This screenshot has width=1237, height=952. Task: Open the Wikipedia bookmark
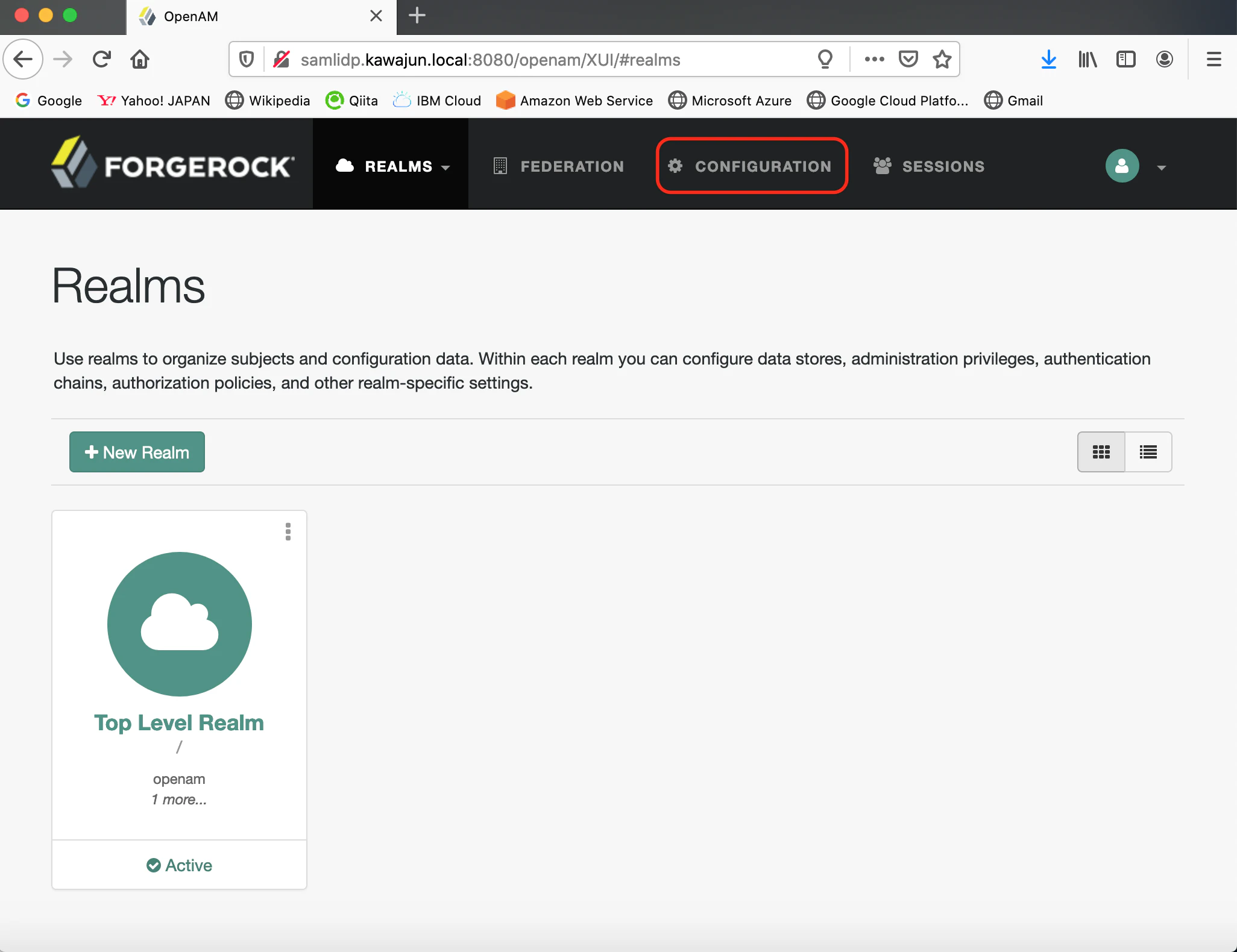coord(268,101)
